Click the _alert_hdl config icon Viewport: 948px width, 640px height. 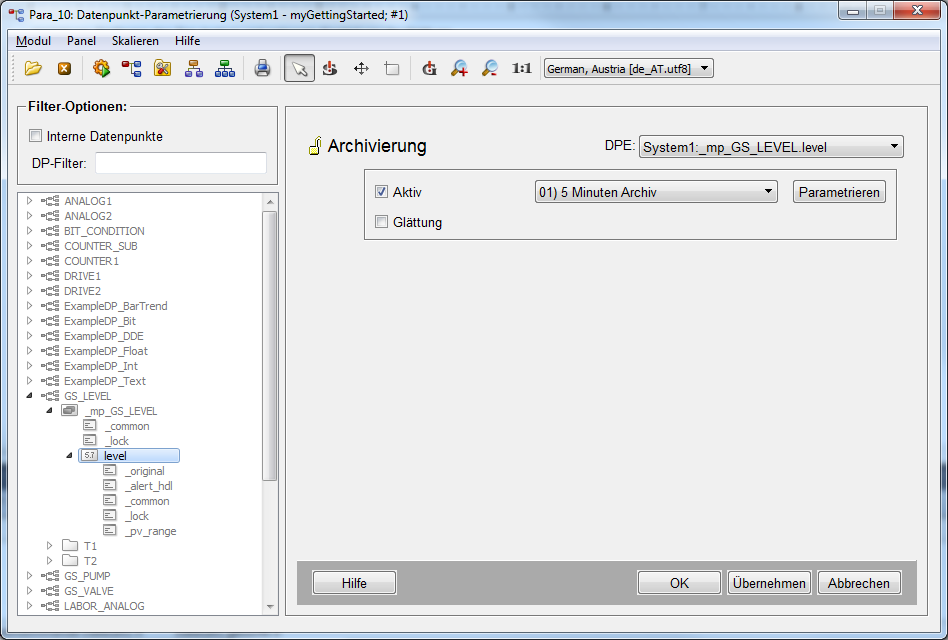[109, 485]
